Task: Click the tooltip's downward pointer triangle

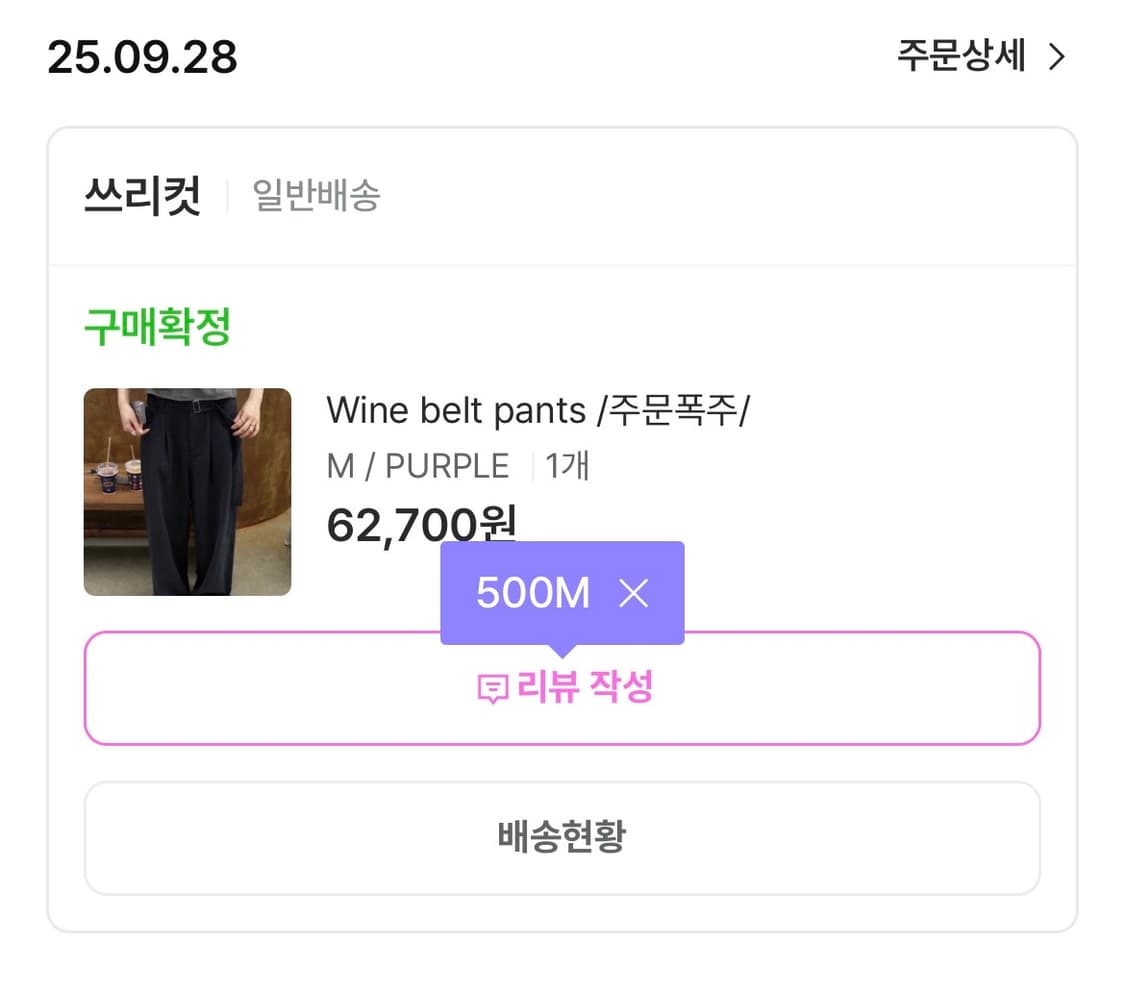Action: click(563, 651)
